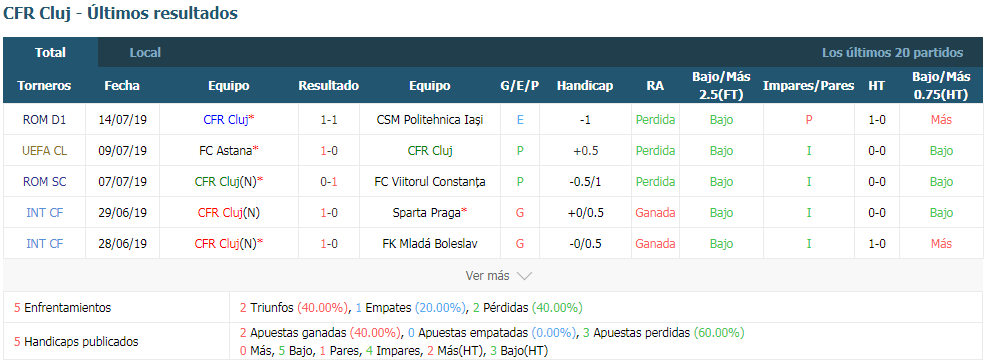This screenshot has width=989, height=360.
Task: Click the Impares/Pares column header
Action: pyautogui.click(x=809, y=86)
